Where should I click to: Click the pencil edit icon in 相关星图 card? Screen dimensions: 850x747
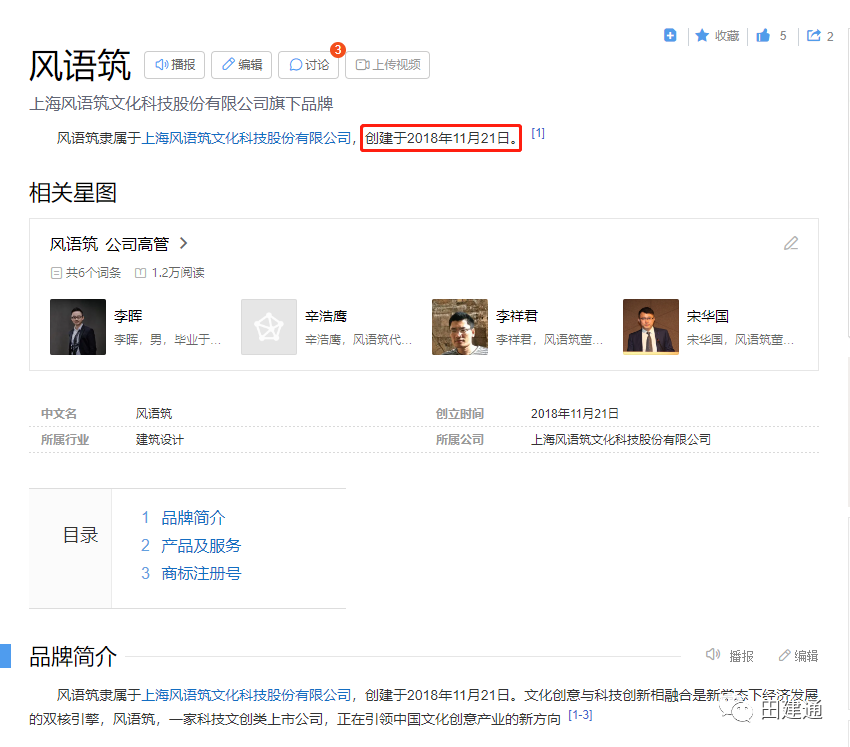point(791,243)
